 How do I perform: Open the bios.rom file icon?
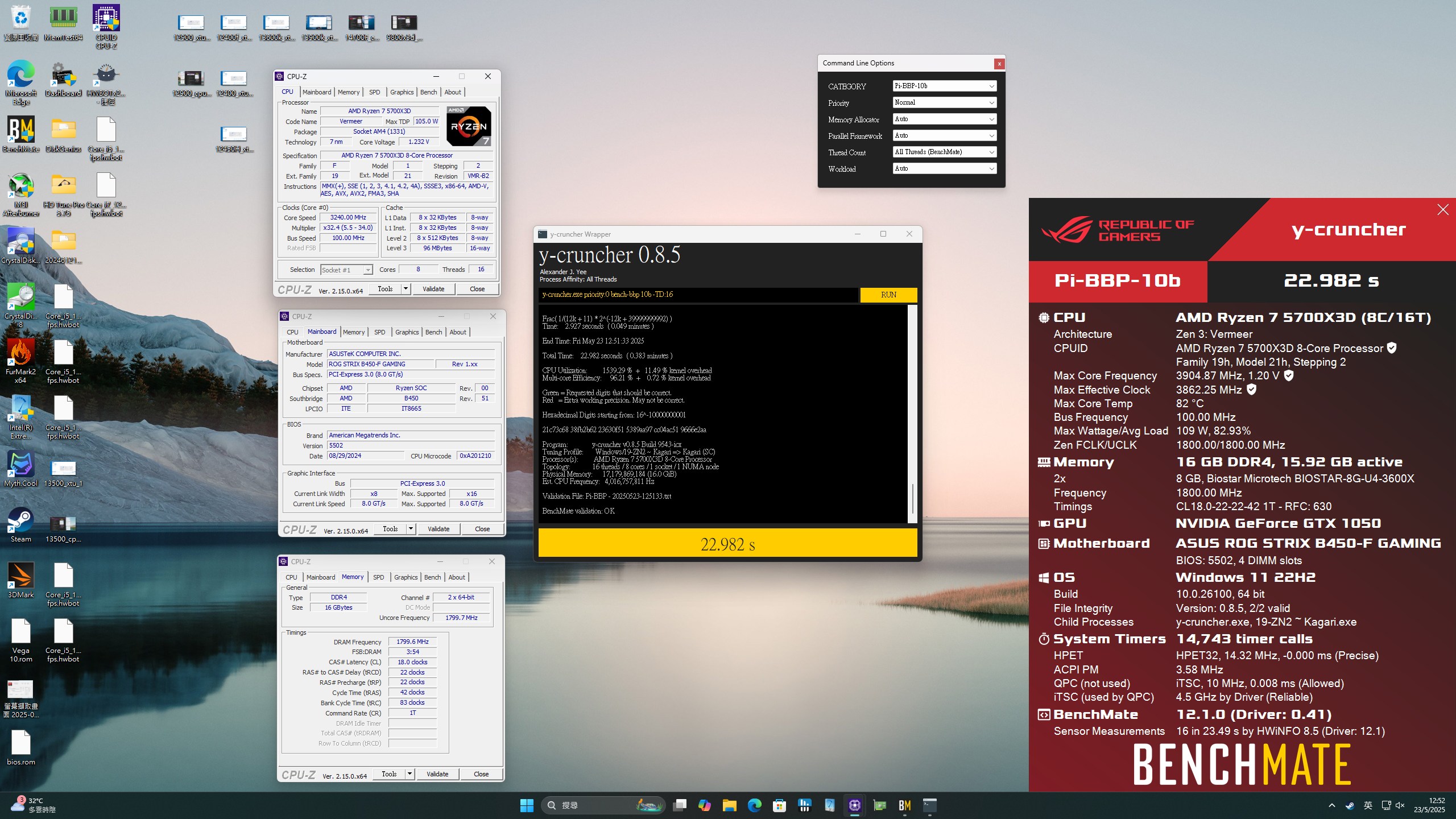tap(21, 747)
